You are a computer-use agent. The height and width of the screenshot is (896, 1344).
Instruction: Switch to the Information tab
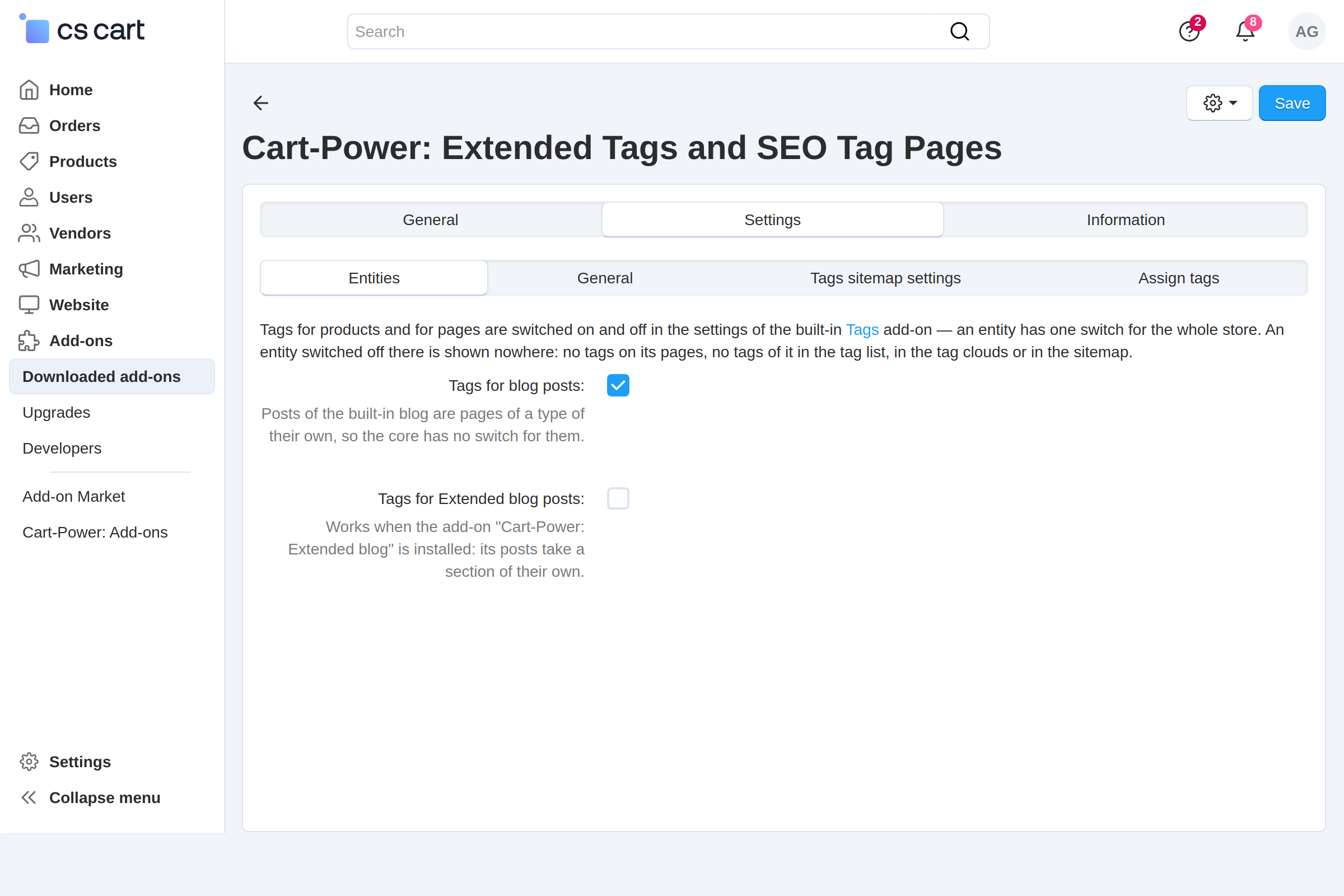click(1125, 220)
